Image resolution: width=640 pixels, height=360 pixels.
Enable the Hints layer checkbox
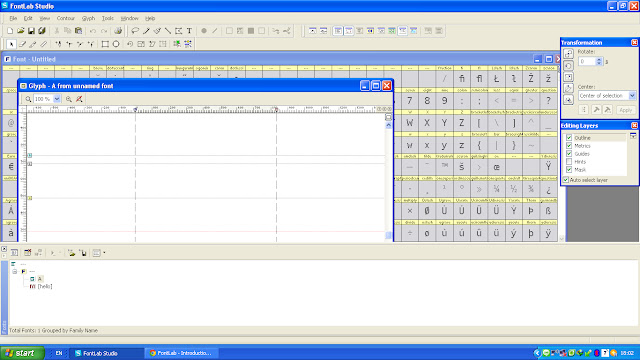[x=569, y=162]
